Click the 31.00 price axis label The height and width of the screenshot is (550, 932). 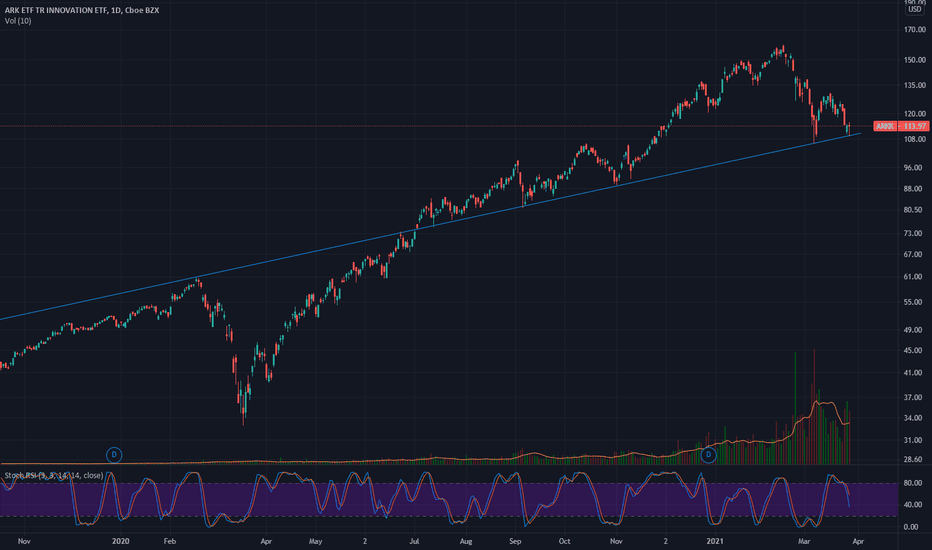[x=913, y=440]
